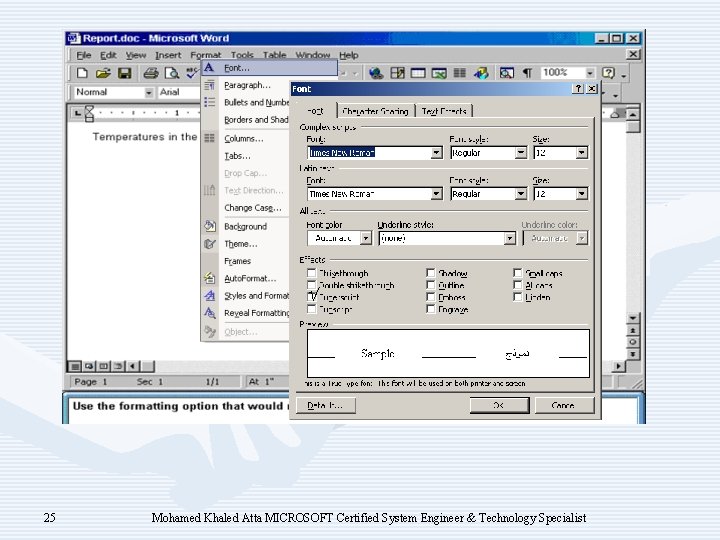The width and height of the screenshot is (720, 540).
Task: Click the Normal view button at bottom left
Action: (x=74, y=366)
